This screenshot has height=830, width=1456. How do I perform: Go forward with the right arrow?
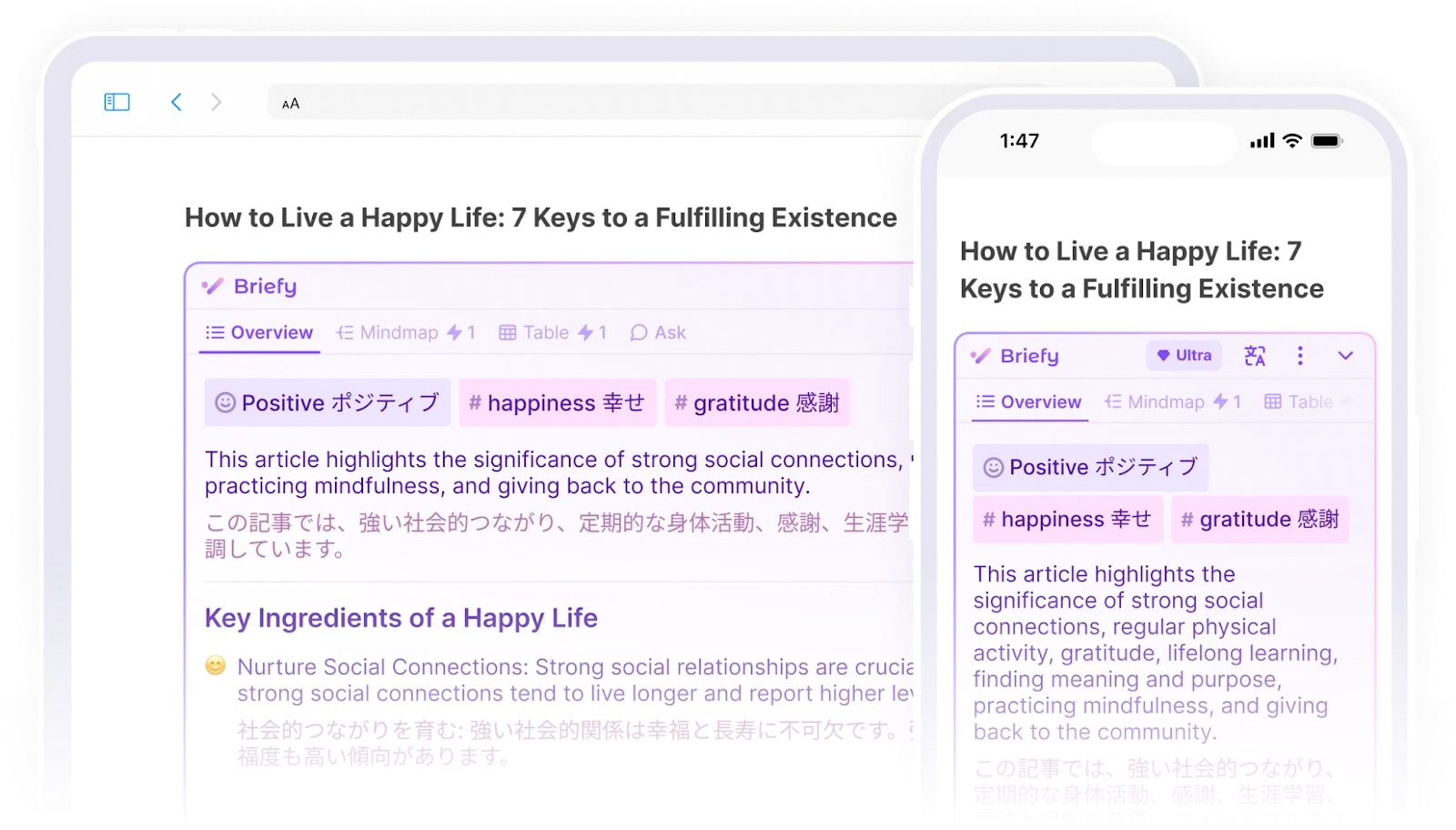point(217,102)
